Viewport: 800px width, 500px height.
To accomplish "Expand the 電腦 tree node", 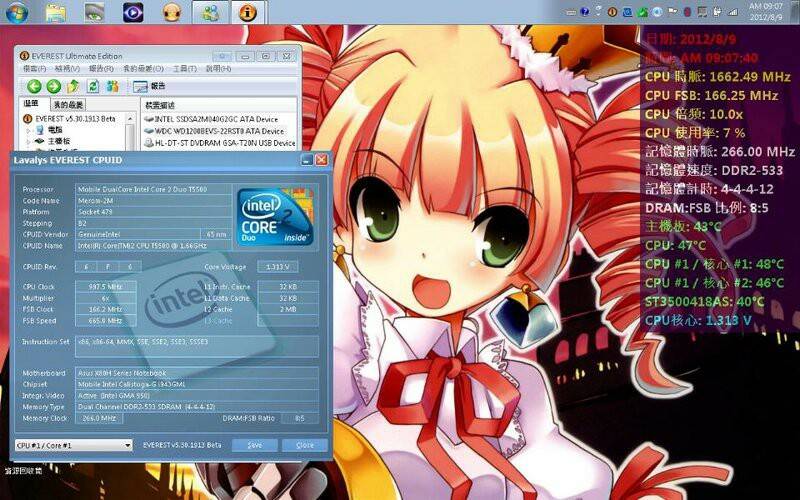I will pos(29,130).
